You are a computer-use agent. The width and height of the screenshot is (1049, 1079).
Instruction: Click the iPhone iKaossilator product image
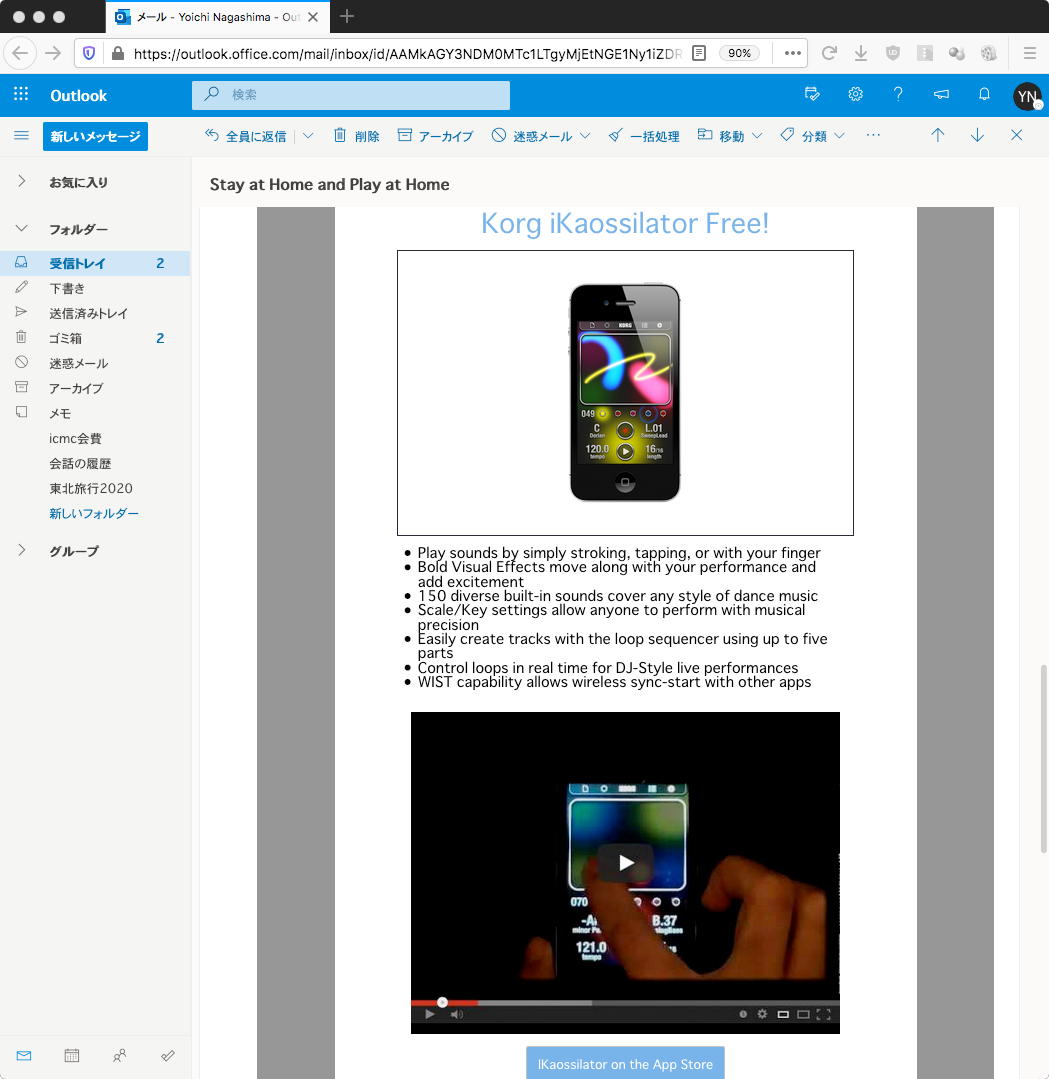coord(625,392)
